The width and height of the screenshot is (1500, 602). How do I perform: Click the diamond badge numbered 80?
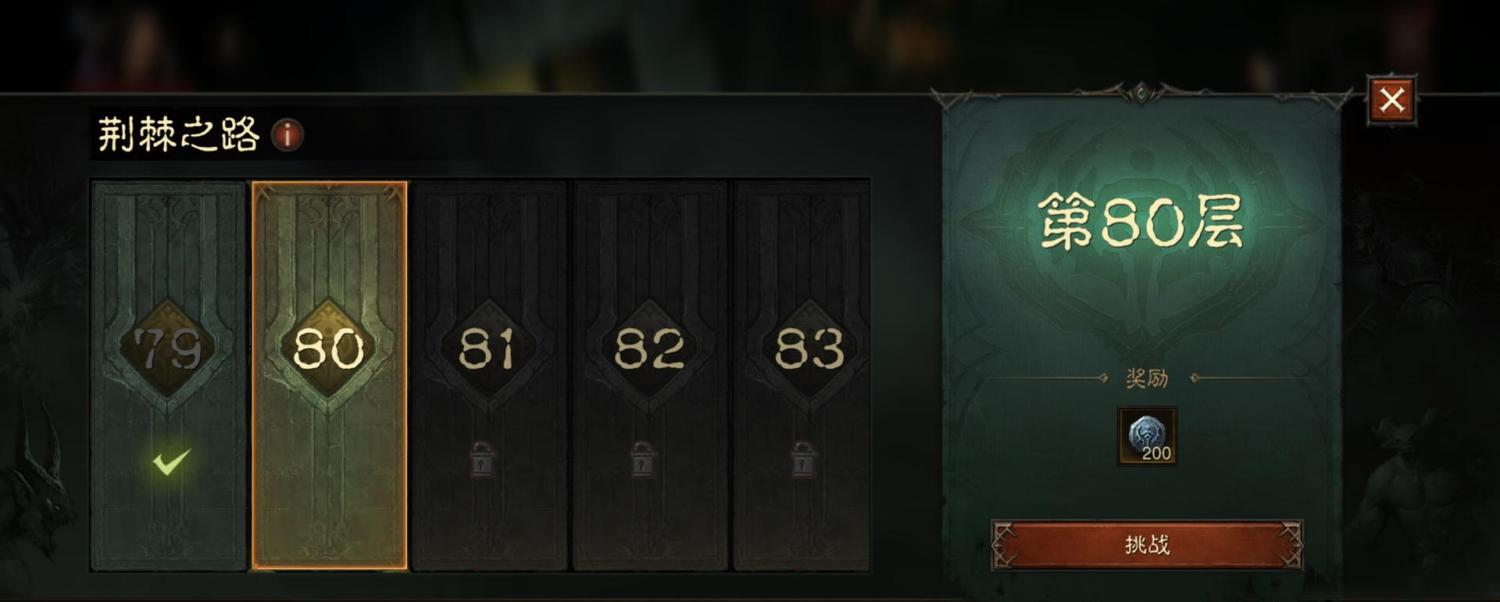(329, 349)
